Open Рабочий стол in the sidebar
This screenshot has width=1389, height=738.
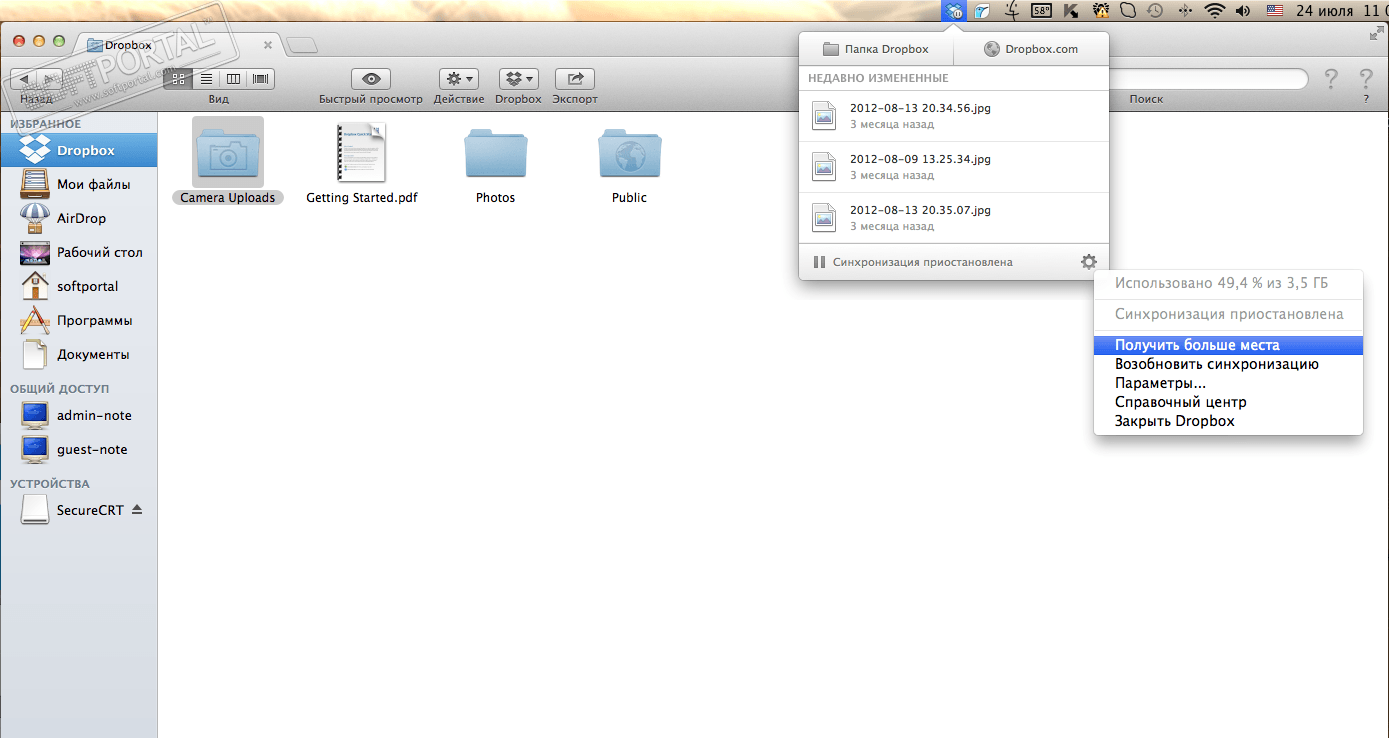tap(79, 252)
